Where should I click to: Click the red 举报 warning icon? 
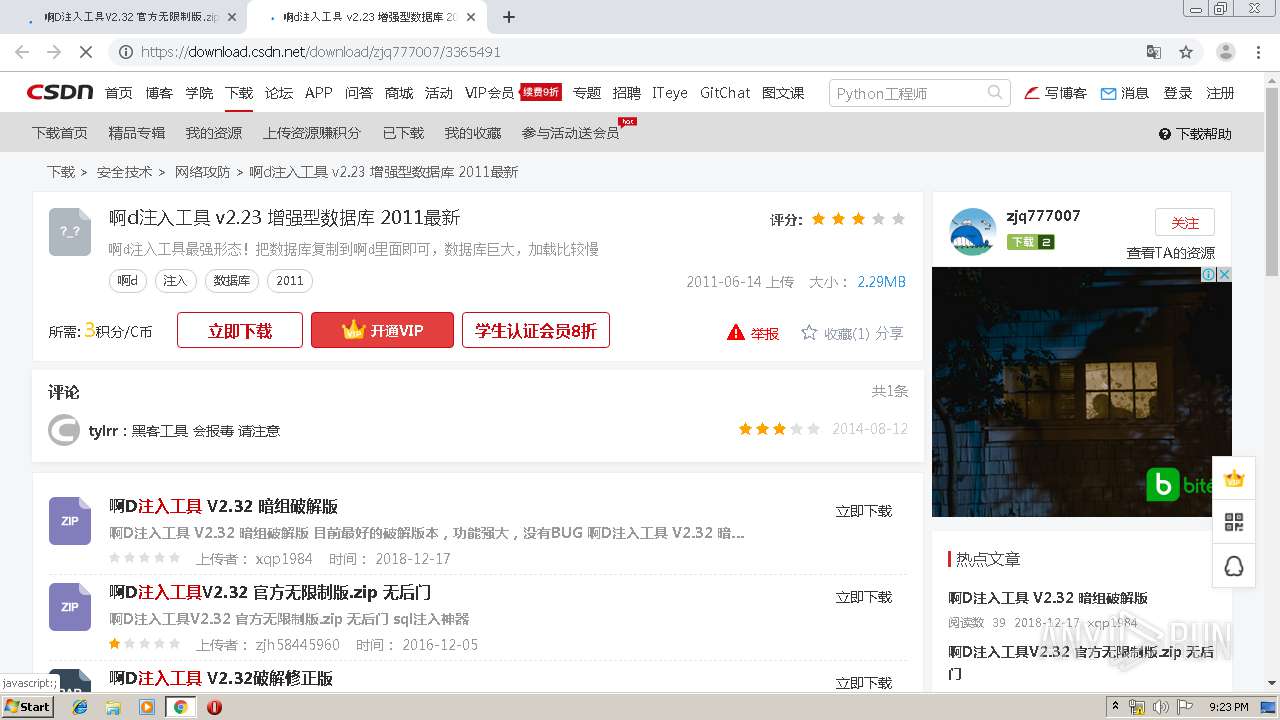(x=736, y=332)
